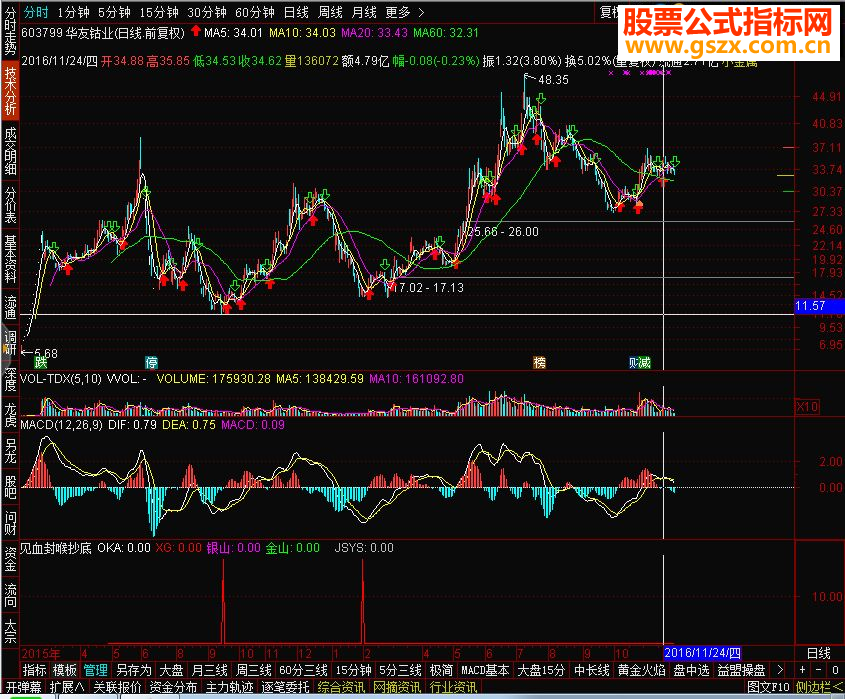Screen dimensions: 845x699
Task: Open the 网摘资讯 news tab
Action: coord(397,687)
